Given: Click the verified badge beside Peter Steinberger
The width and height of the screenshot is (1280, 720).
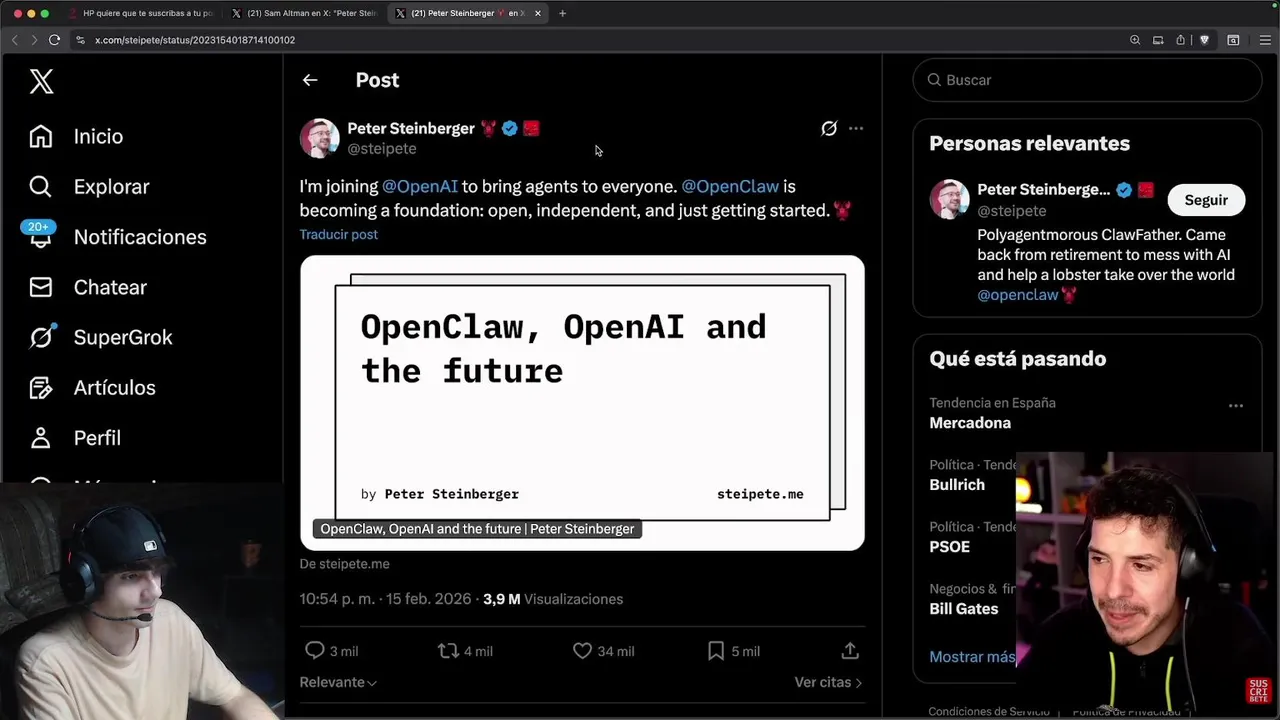Looking at the screenshot, I should (x=510, y=128).
